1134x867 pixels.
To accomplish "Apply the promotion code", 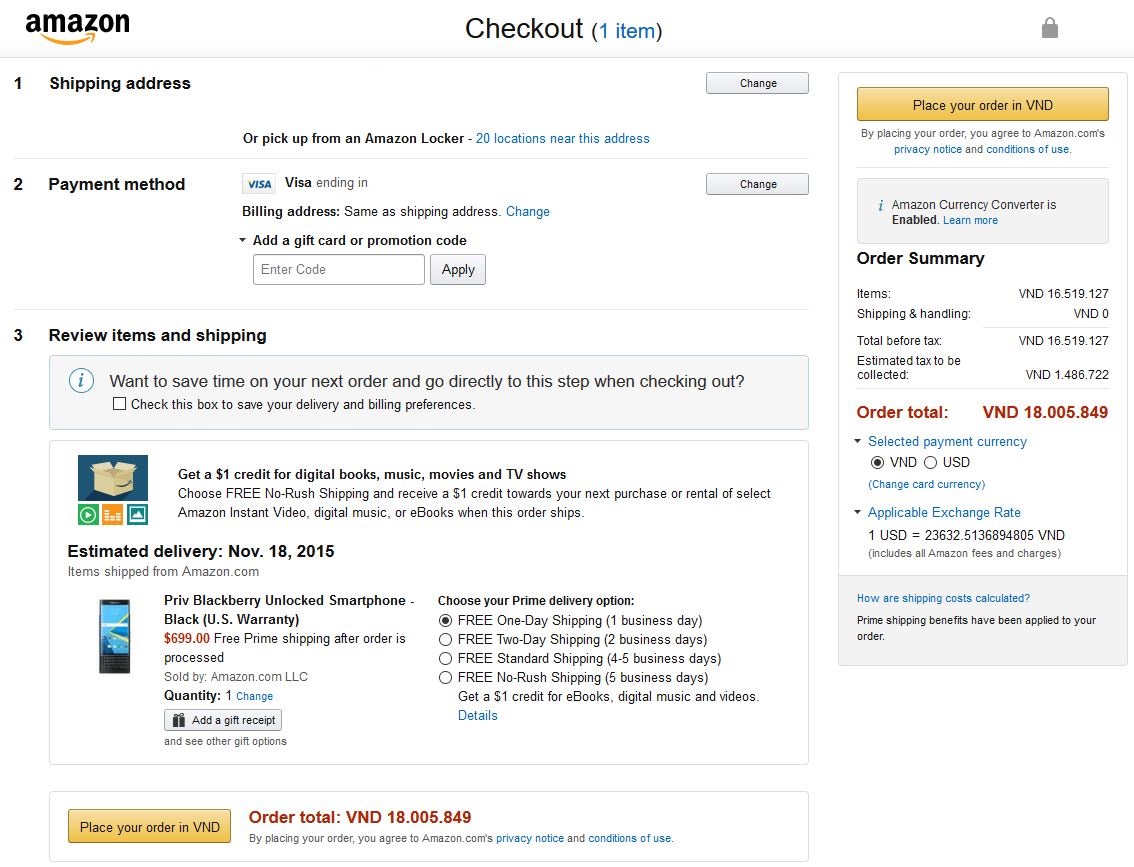I will [458, 270].
